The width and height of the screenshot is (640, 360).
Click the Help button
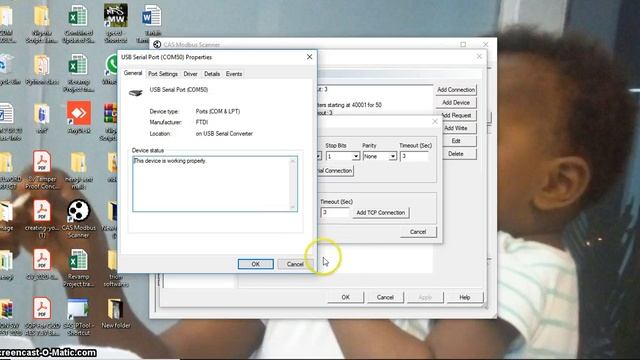464,297
